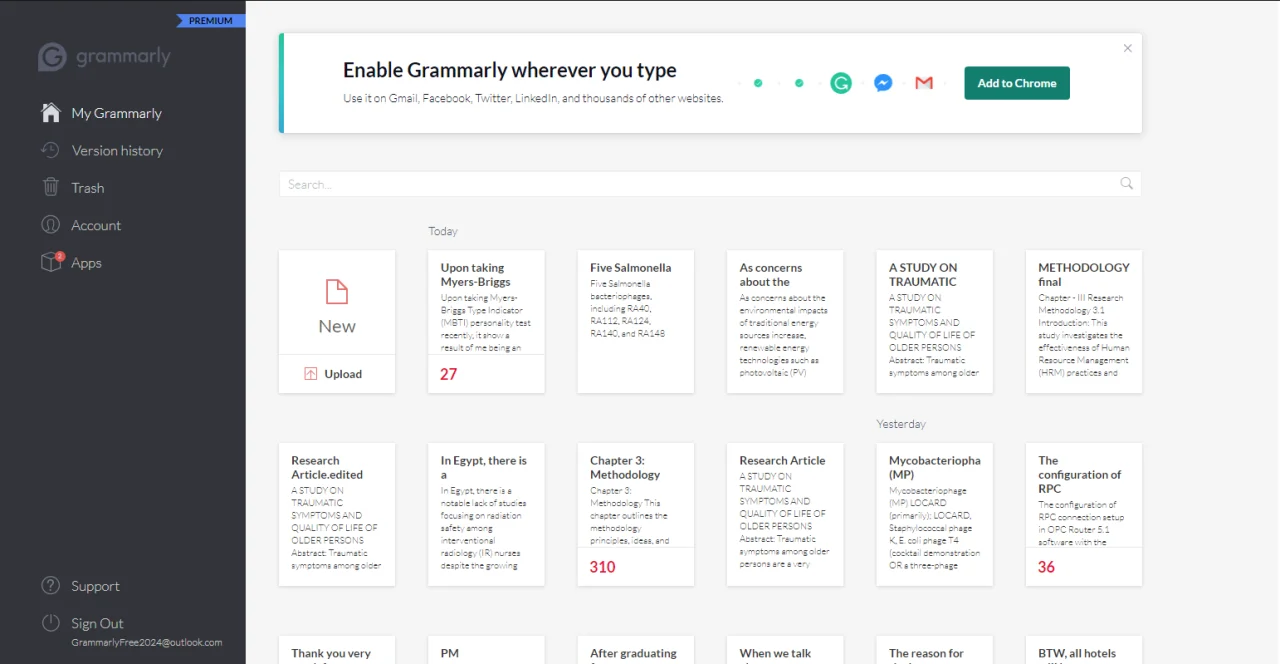Open A STUDY ON TRAUMATIC document
The height and width of the screenshot is (664, 1280).
pyautogui.click(x=935, y=322)
